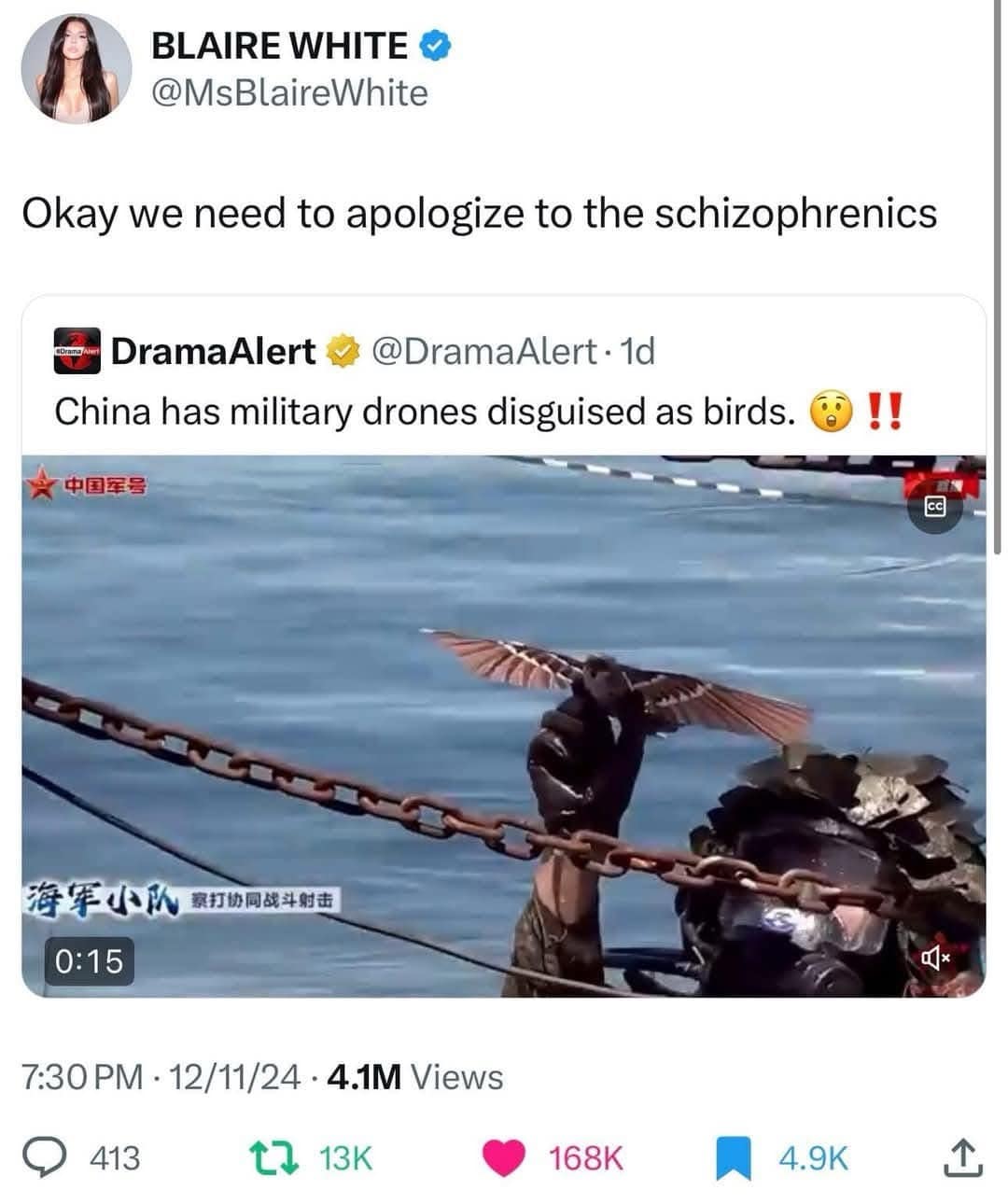1008x1204 pixels.
Task: Open the DramaAlert avatar logo
Action: pyautogui.click(x=77, y=351)
